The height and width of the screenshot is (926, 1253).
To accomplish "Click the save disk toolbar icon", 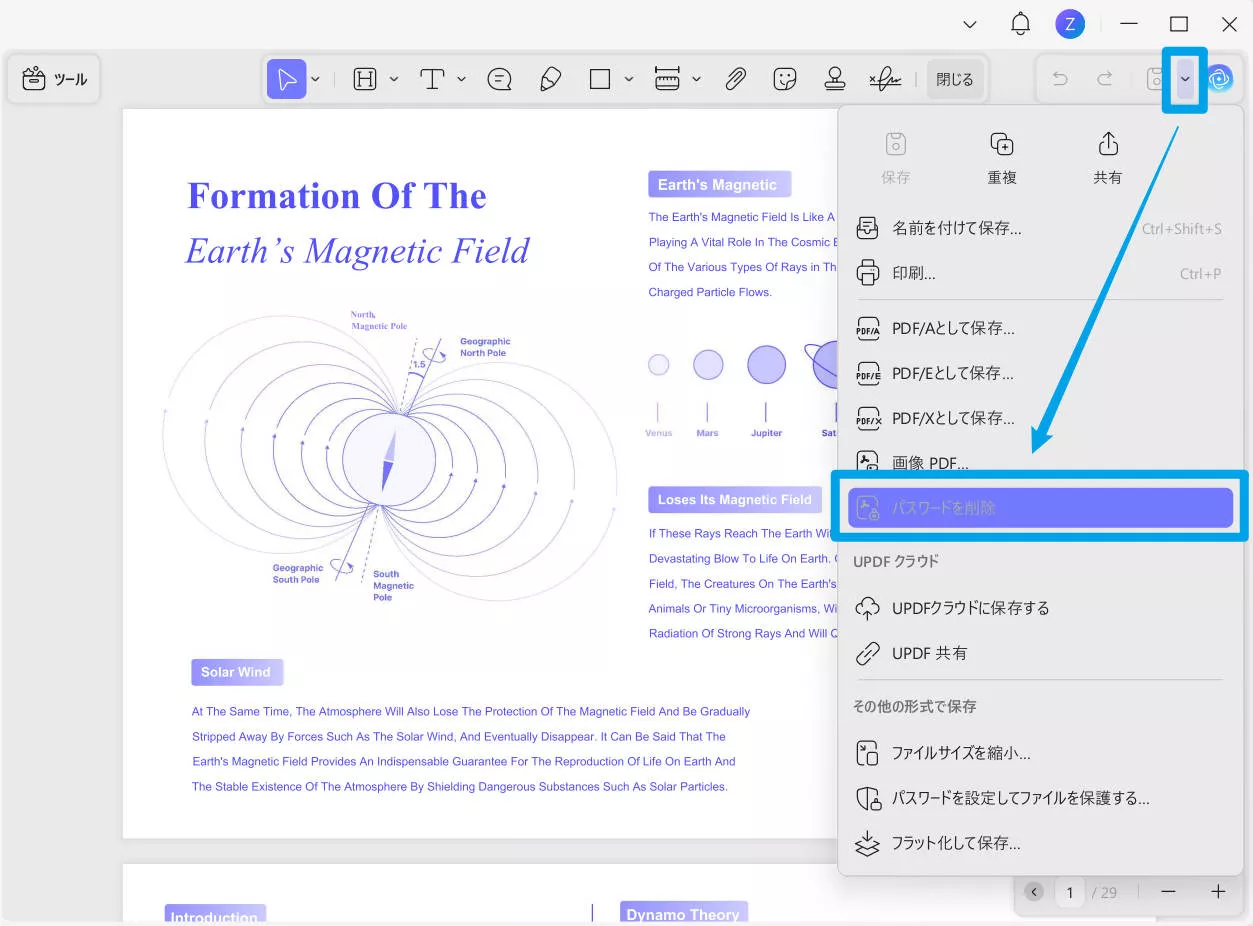I will tap(1154, 79).
